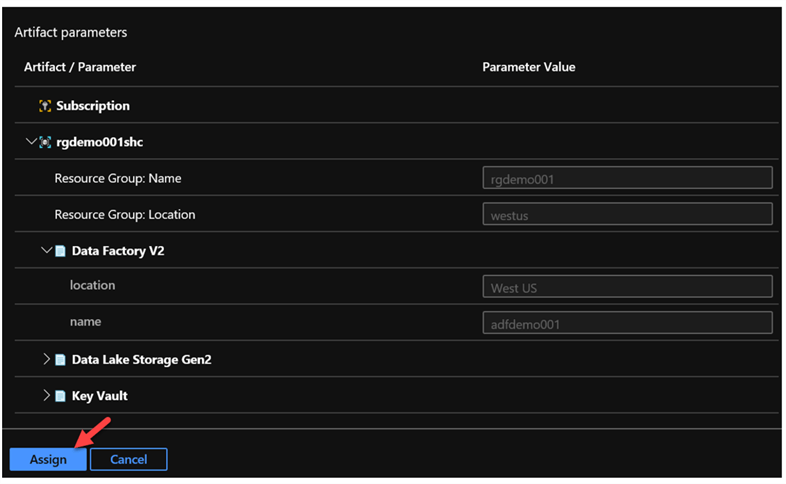The height and width of the screenshot is (484, 786).
Task: Click the Data Lake Storage Gen2 icon
Action: click(x=61, y=360)
